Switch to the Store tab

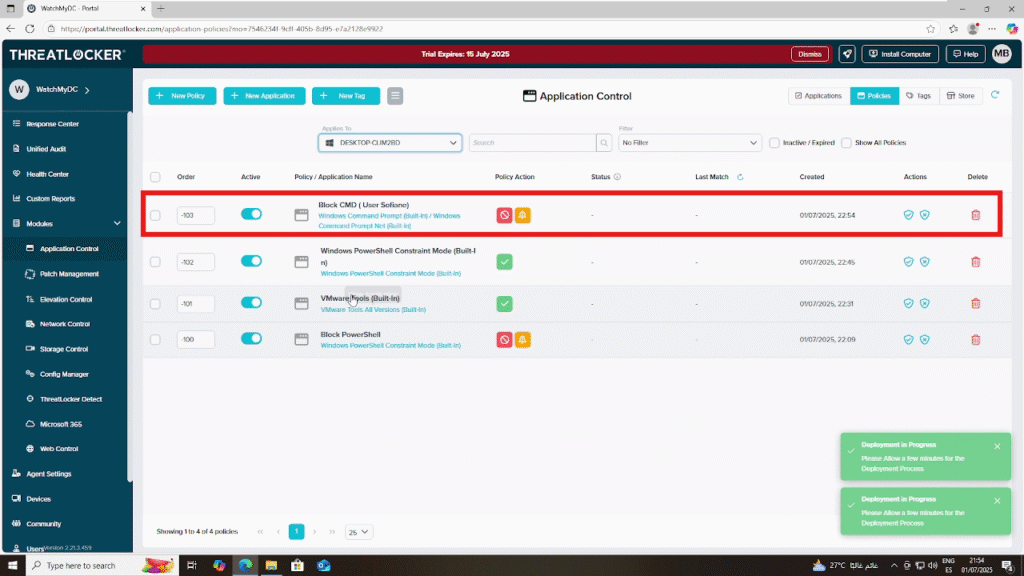(961, 96)
